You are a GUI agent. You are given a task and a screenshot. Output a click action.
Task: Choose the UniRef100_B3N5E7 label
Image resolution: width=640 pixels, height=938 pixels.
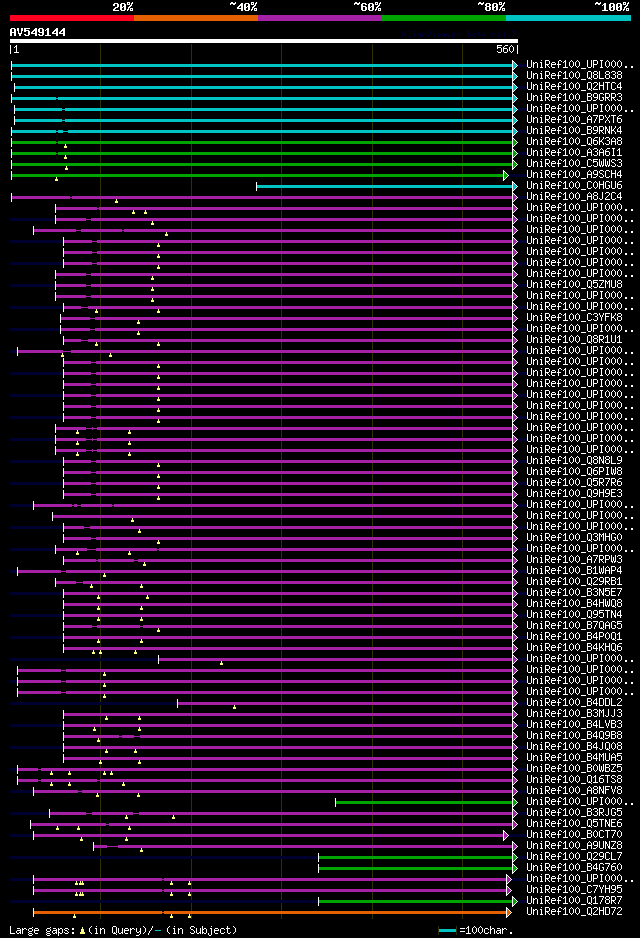click(574, 592)
